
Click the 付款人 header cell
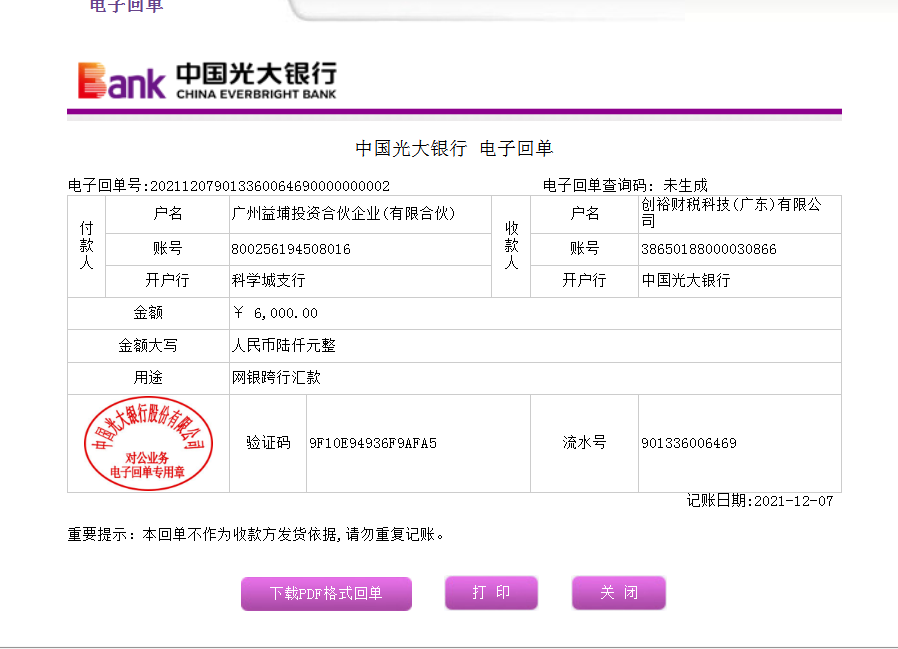(x=86, y=246)
